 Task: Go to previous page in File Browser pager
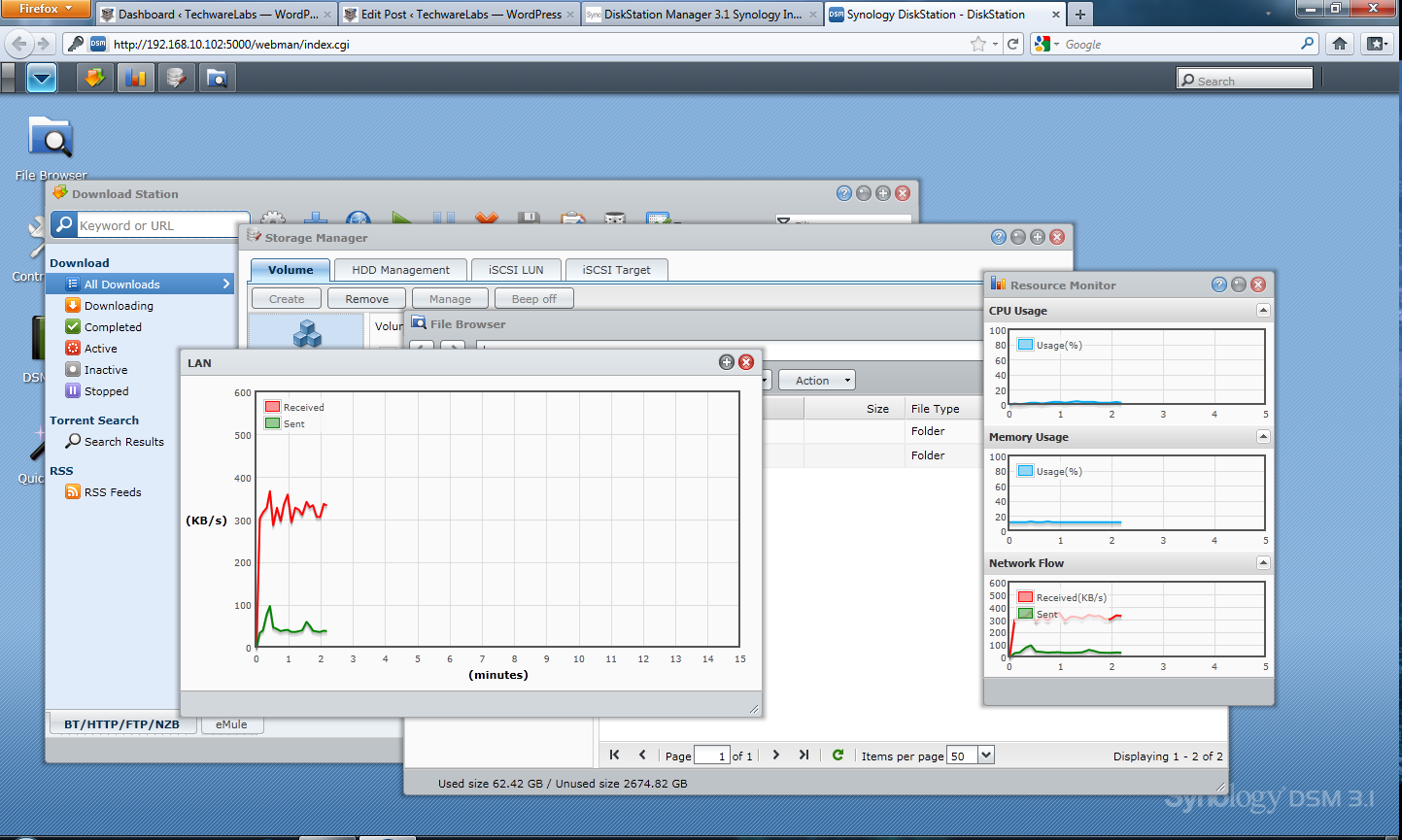[x=642, y=755]
